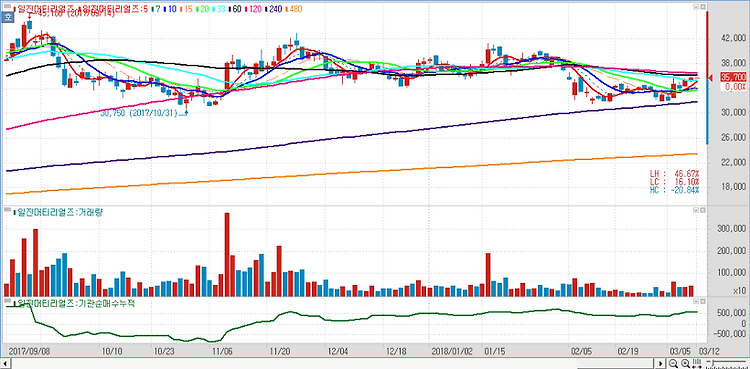Select the 7-day moving average legend

(157, 9)
